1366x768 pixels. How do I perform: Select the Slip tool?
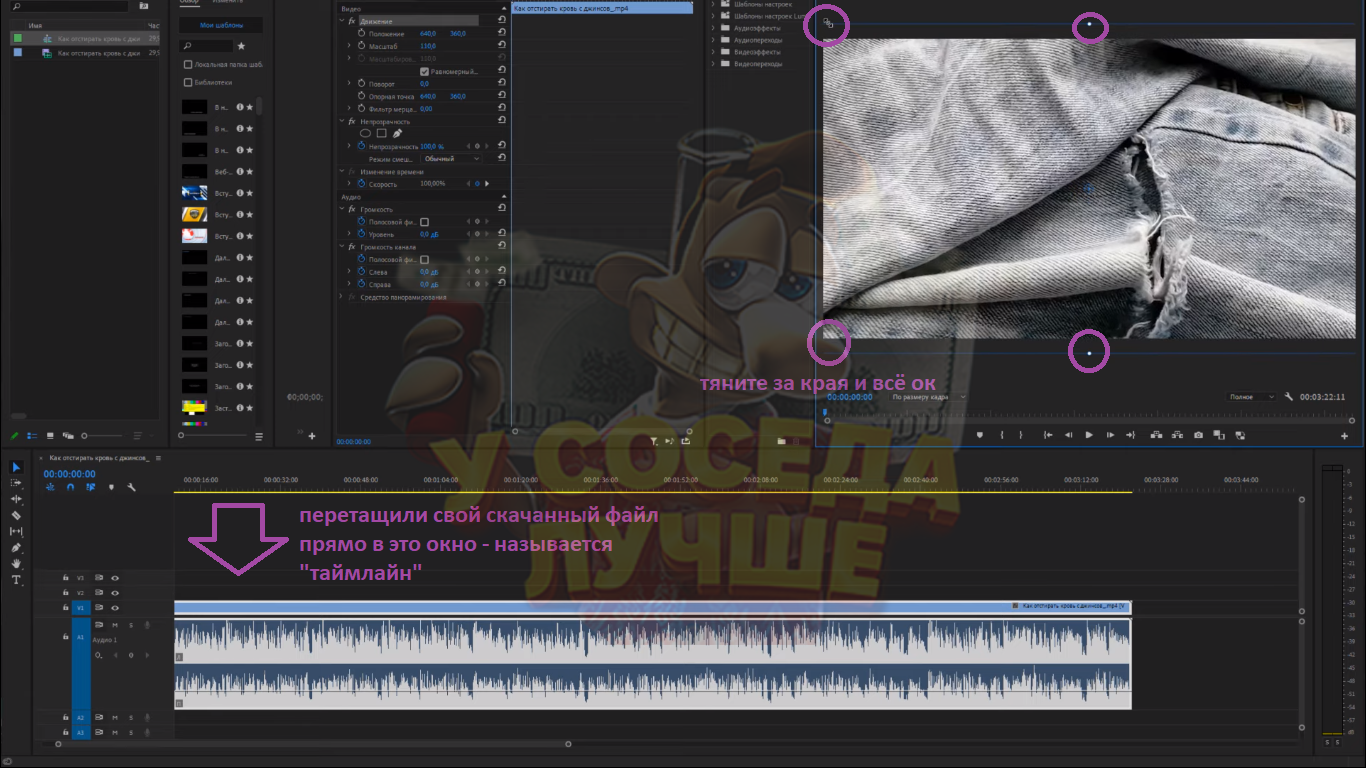16,532
